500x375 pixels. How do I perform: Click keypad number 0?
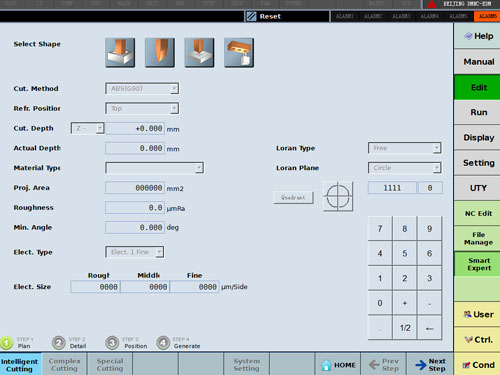(380, 303)
